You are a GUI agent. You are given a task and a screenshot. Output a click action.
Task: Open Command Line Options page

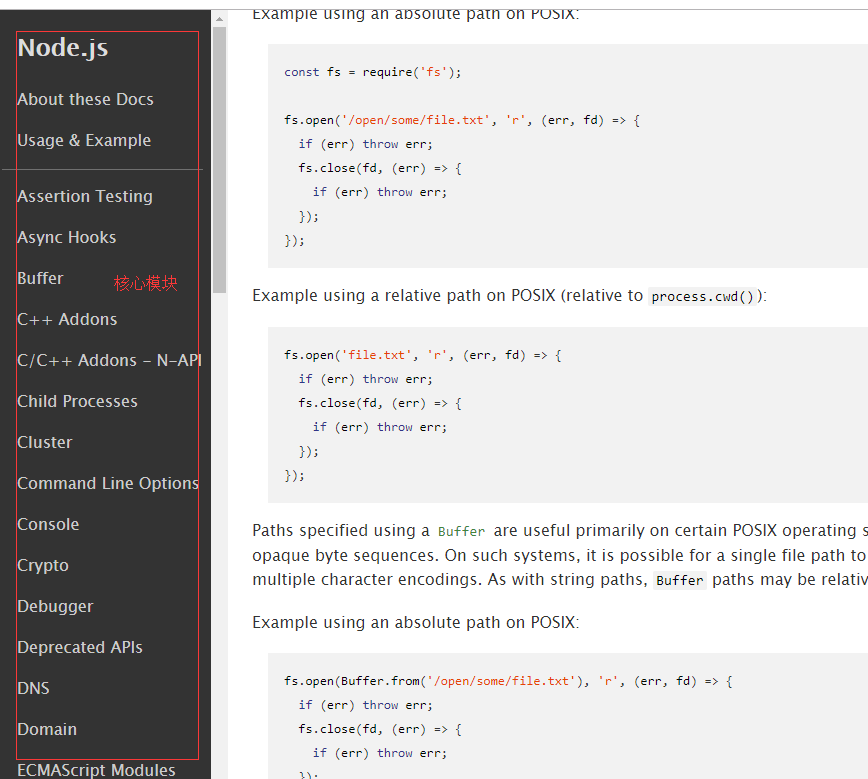tap(108, 483)
